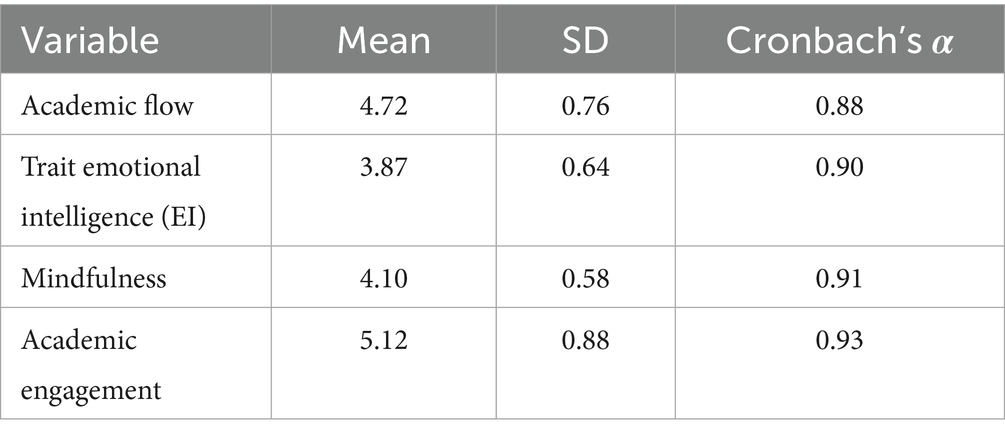Click the Academic engagement row label
1005x437 pixels.
(91, 364)
